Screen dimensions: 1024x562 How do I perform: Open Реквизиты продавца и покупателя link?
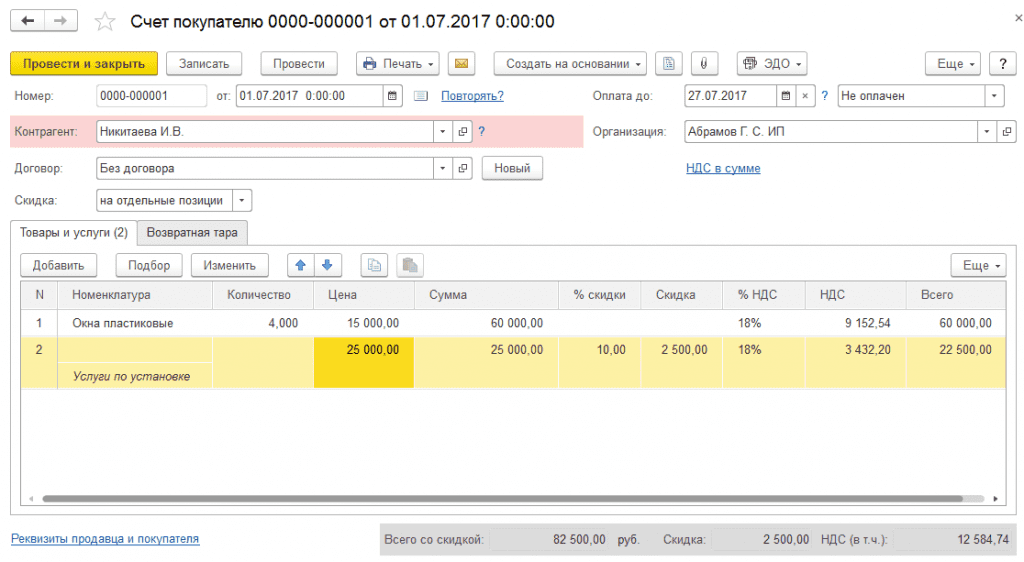(105, 539)
